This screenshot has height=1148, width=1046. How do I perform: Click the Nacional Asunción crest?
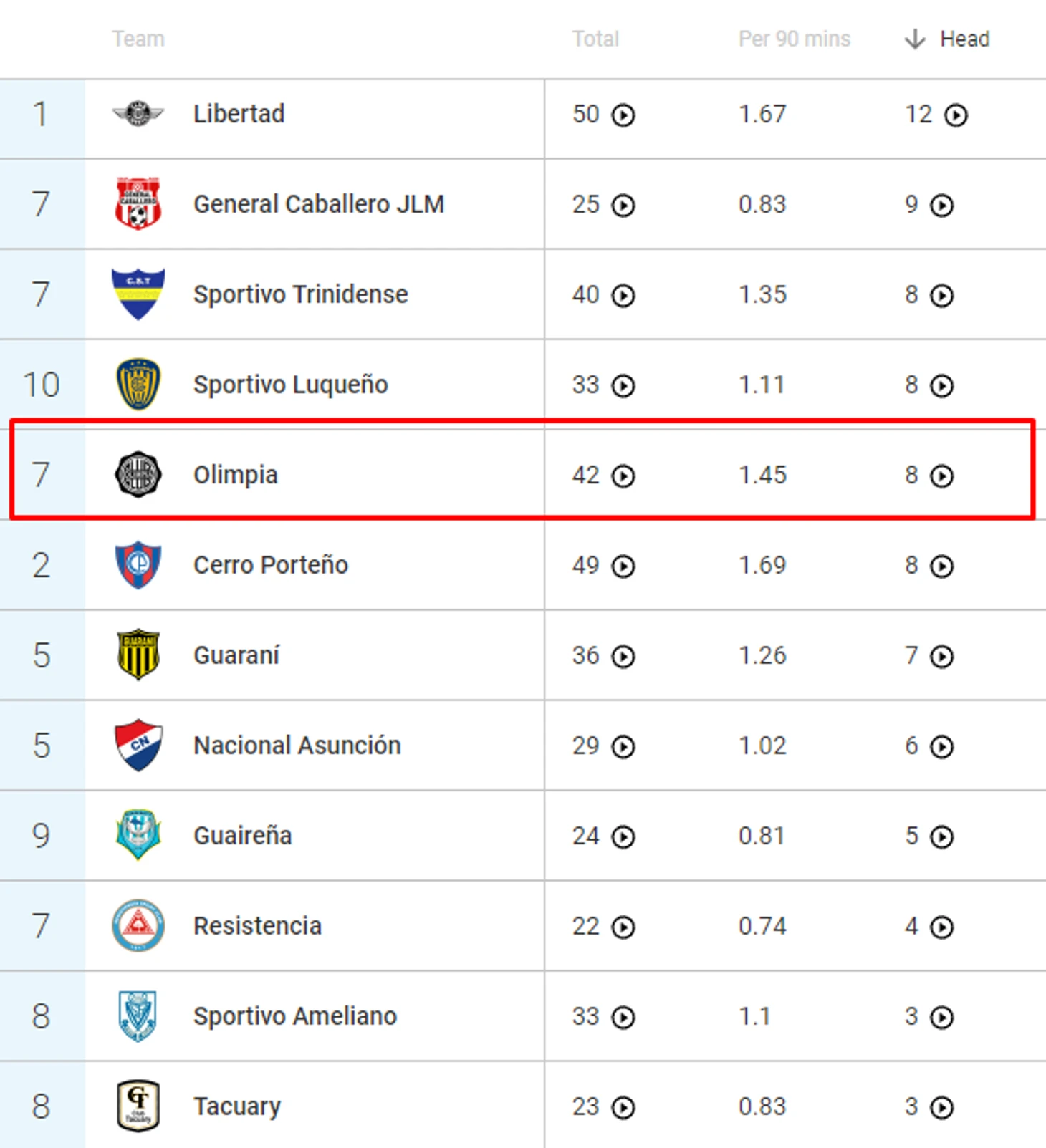click(x=138, y=745)
